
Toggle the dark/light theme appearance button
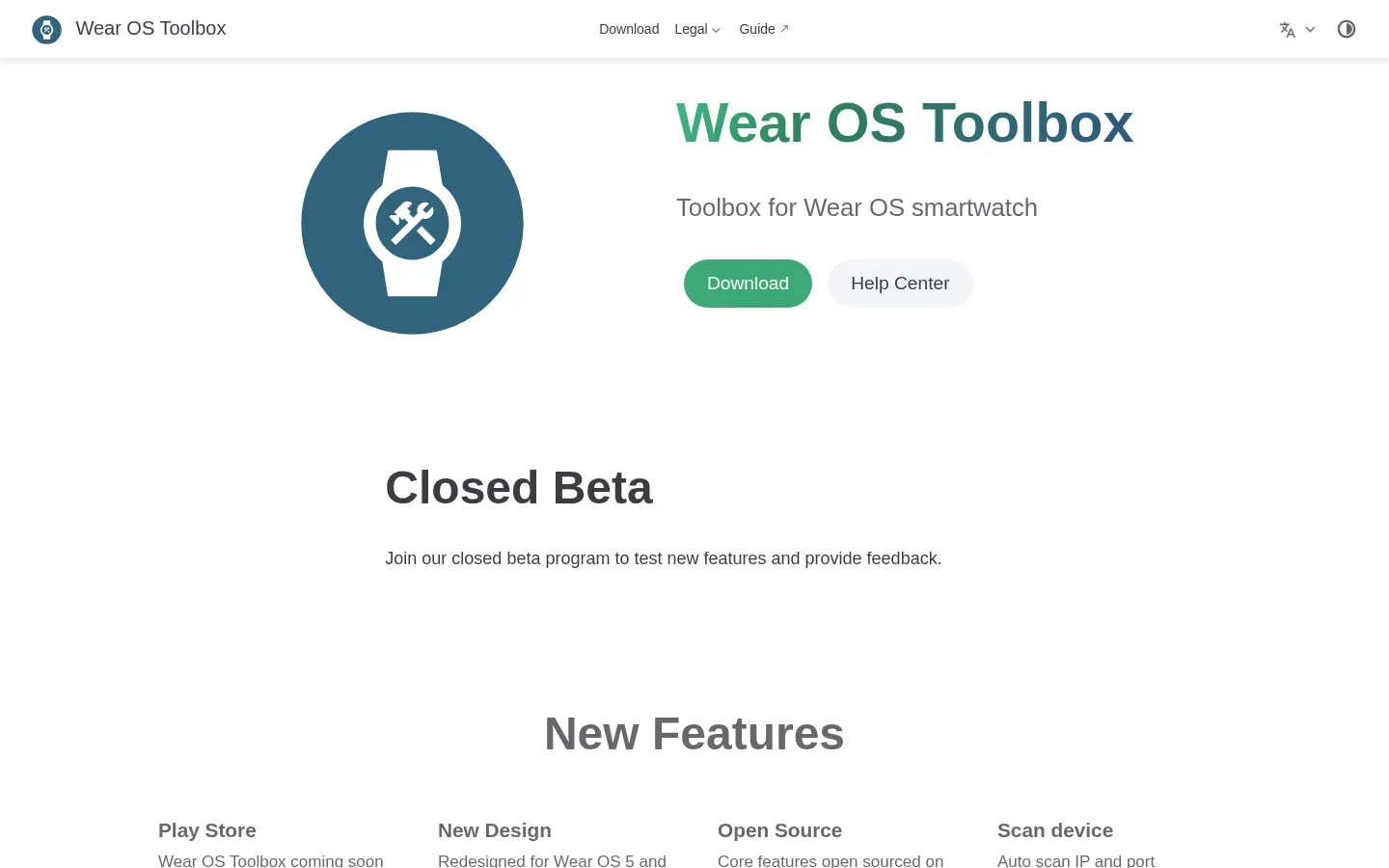click(x=1347, y=29)
